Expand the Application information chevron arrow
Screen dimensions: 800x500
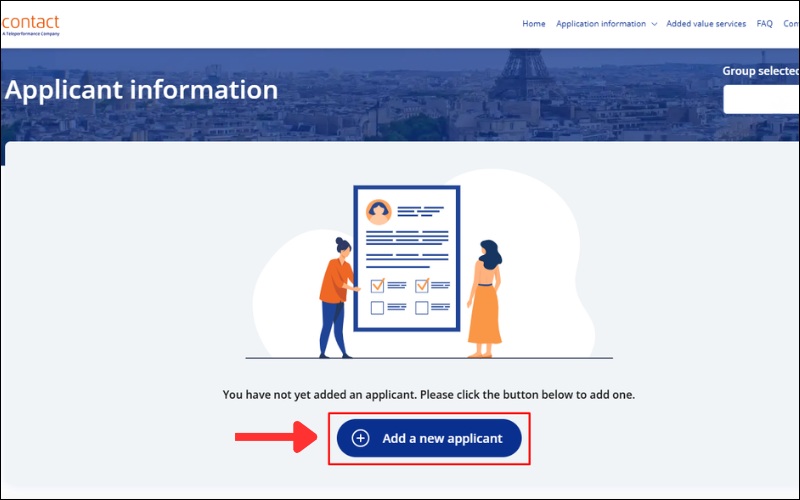pos(654,24)
